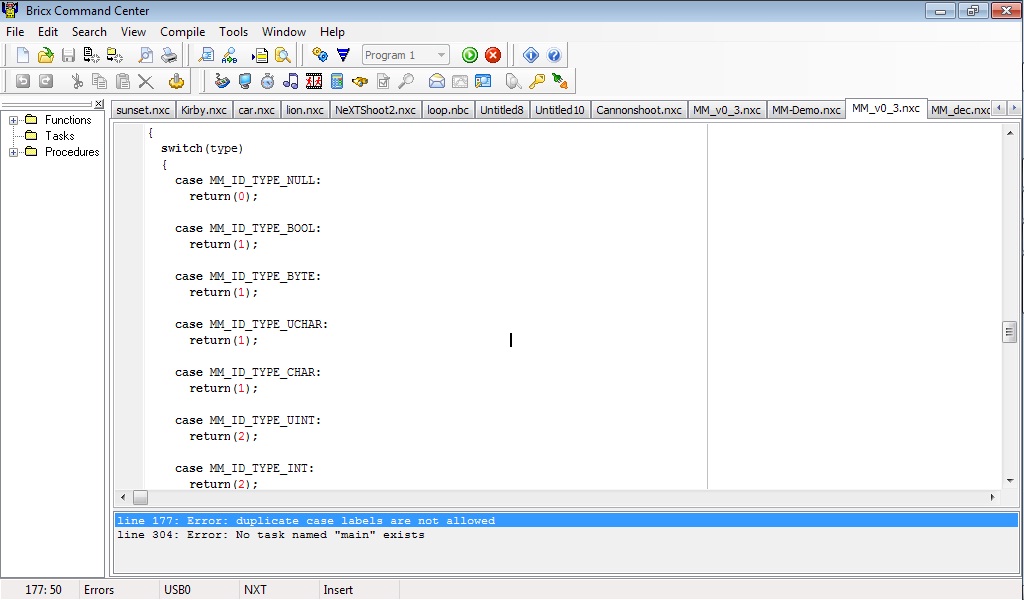The image size is (1024, 600).
Task: Expand the Functions tree node
Action: [14, 120]
